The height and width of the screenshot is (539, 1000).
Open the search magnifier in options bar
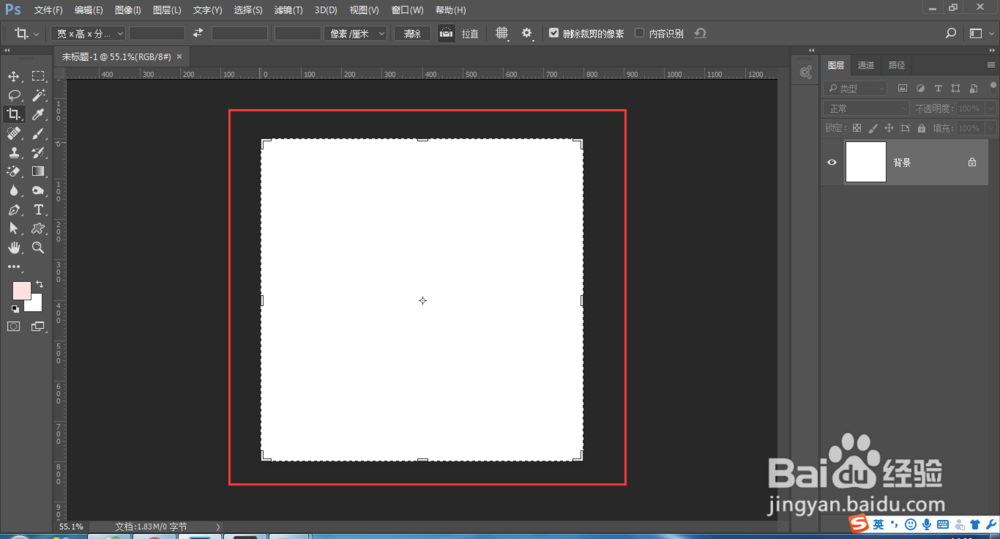coord(950,33)
